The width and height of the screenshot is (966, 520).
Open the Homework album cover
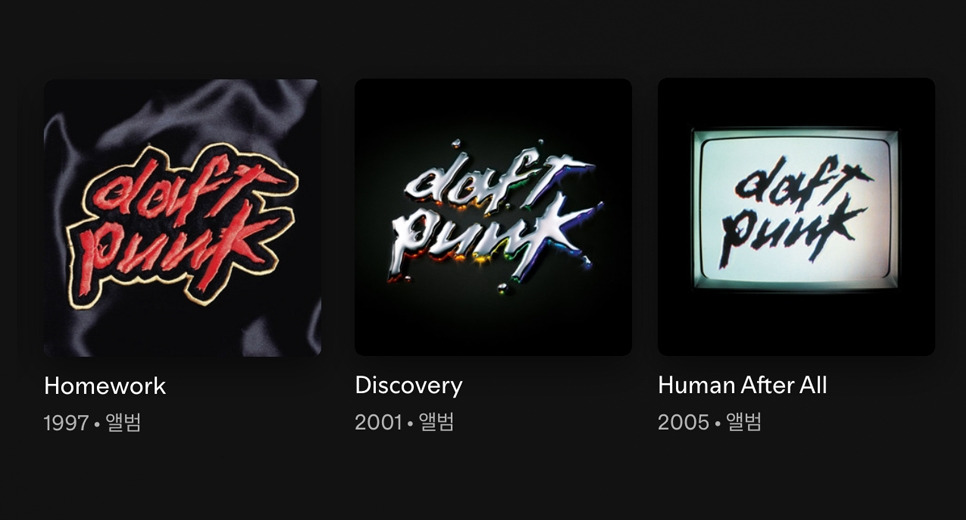coord(182,217)
